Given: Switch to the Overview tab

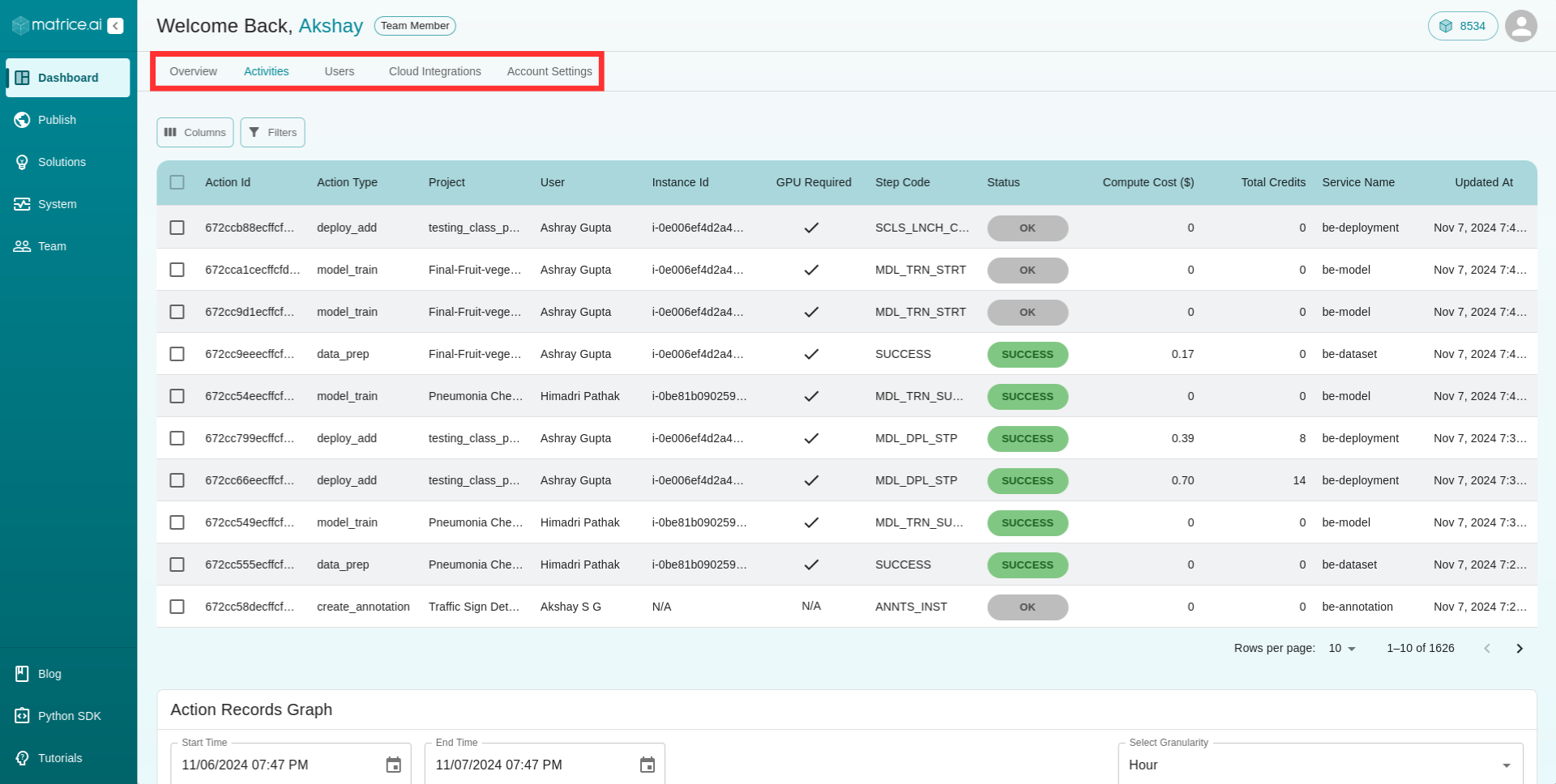Looking at the screenshot, I should point(193,71).
